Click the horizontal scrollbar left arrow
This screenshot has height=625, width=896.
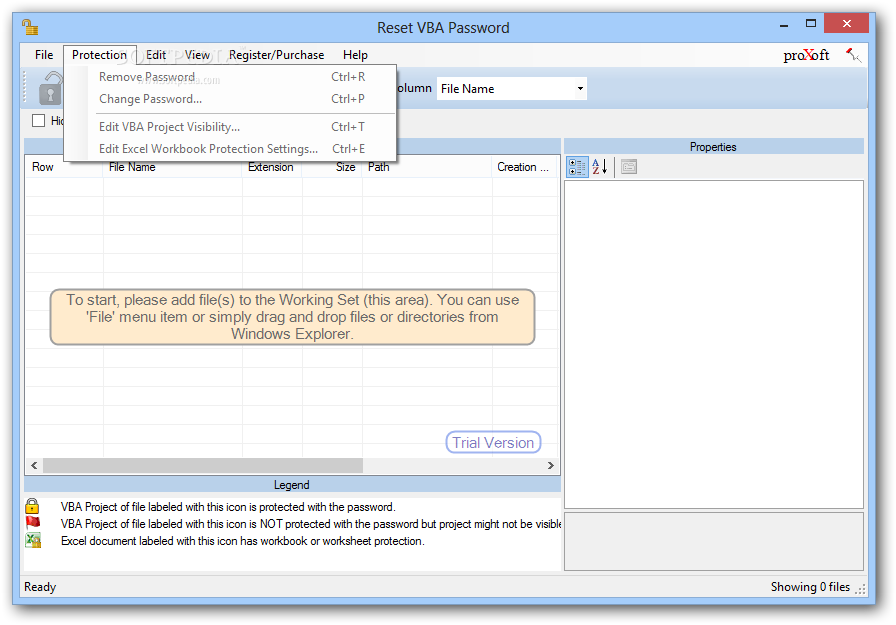pos(34,465)
